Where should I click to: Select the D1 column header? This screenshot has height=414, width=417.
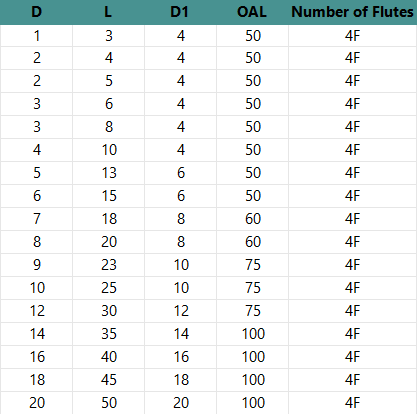tap(180, 12)
